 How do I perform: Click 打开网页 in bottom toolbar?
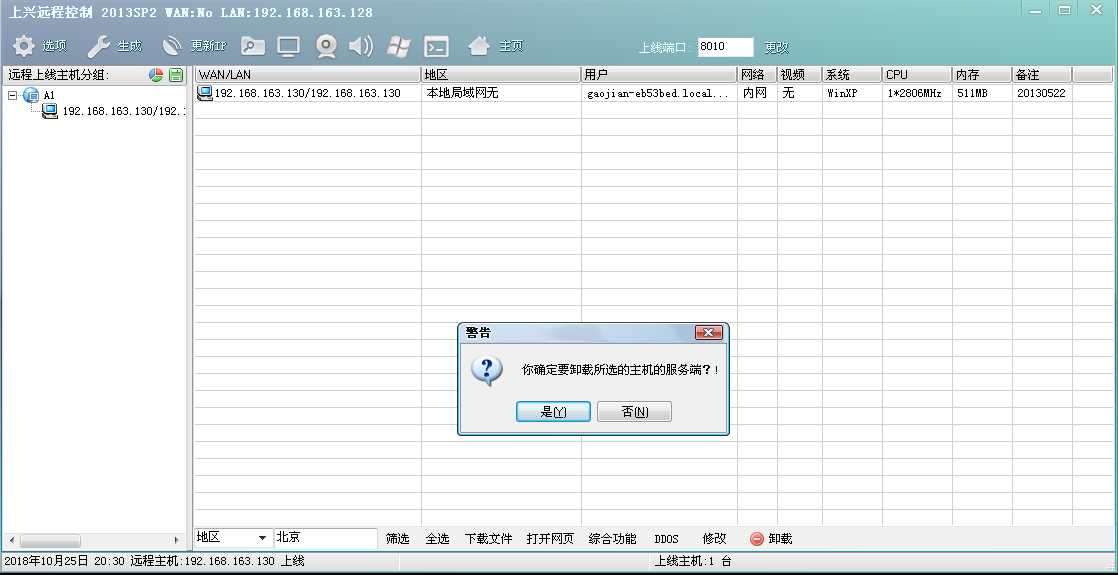[550, 539]
